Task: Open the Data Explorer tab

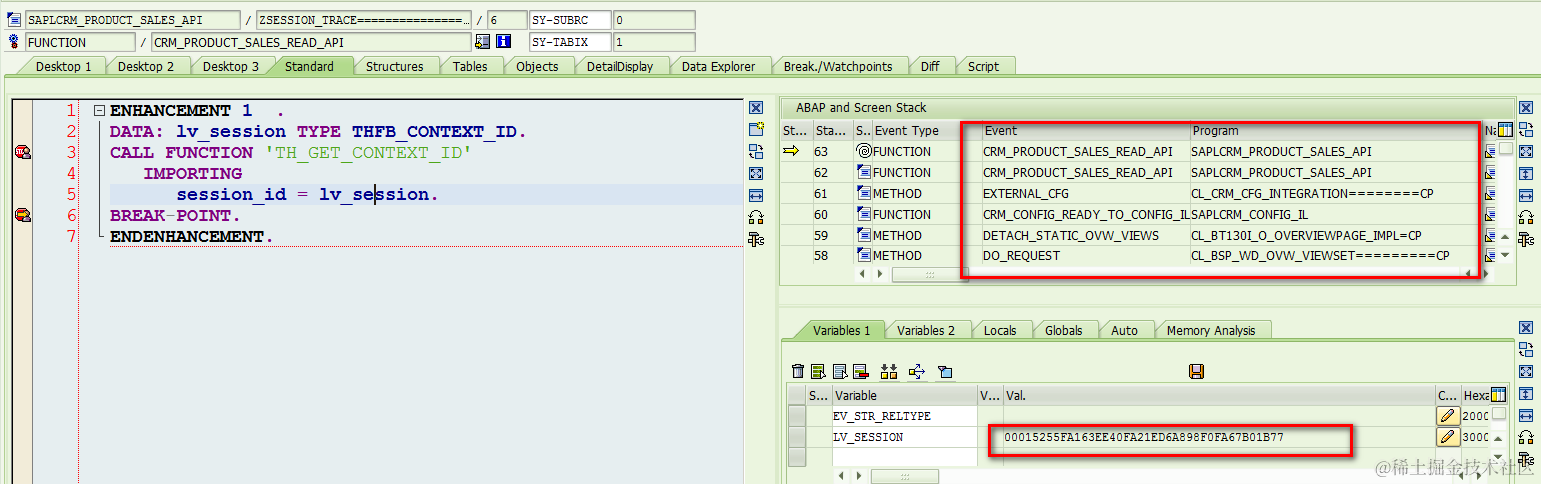Action: pyautogui.click(x=718, y=66)
